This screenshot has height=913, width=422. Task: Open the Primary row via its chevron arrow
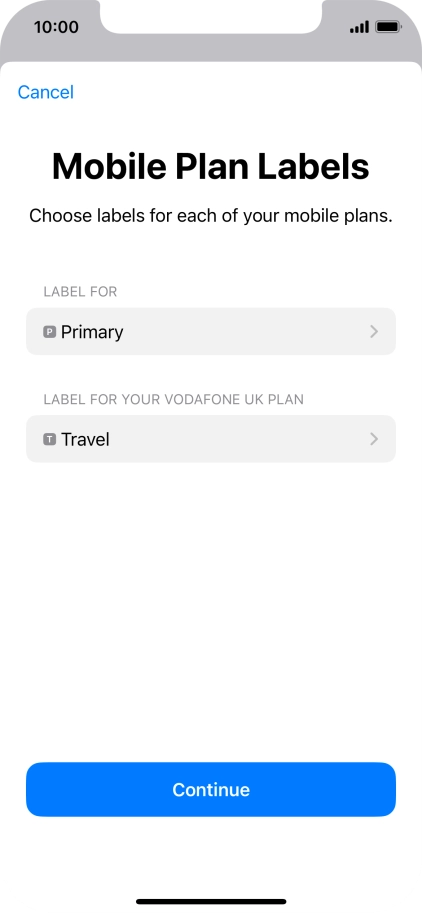point(374,331)
